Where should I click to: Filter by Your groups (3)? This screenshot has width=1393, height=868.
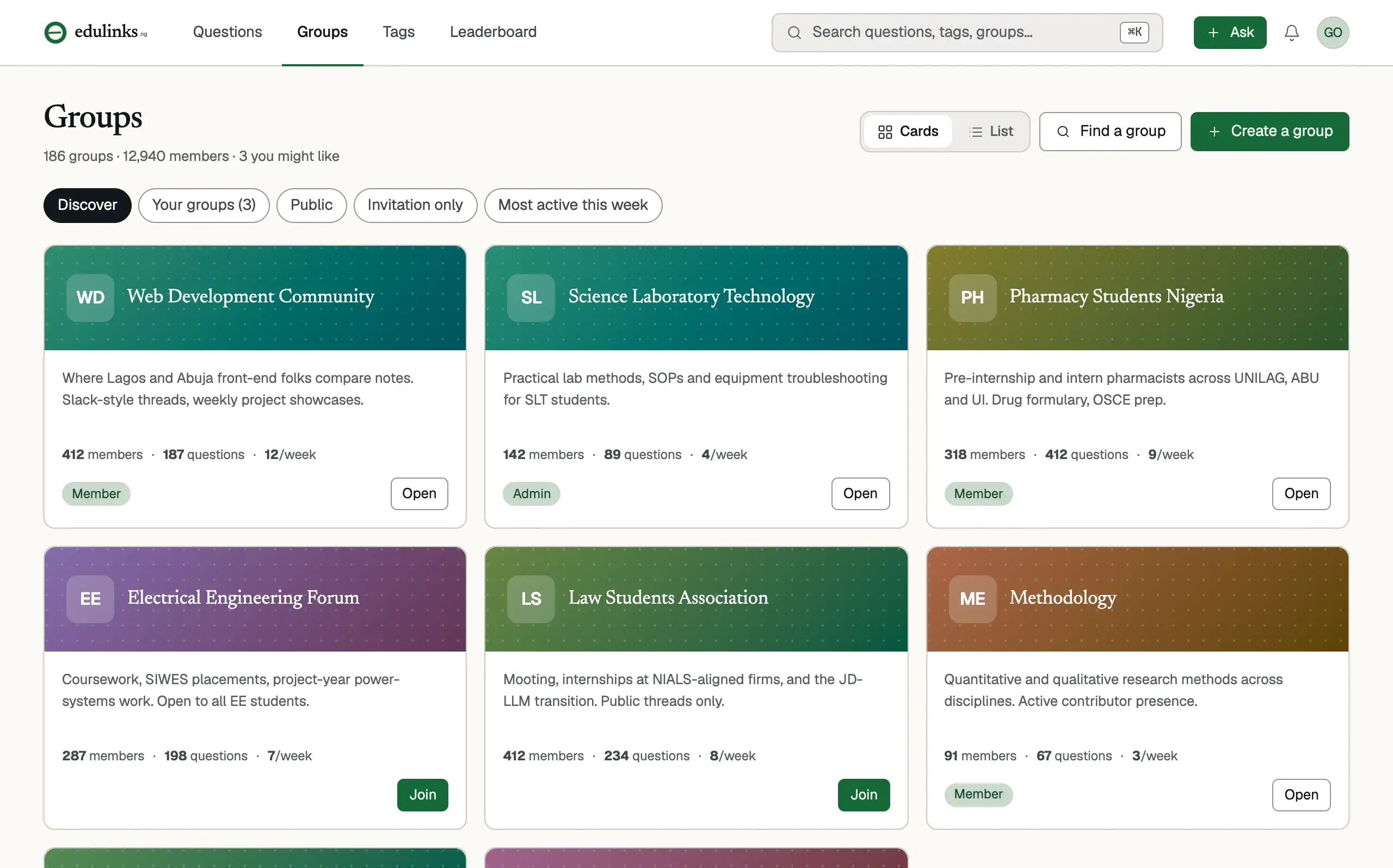pos(204,205)
